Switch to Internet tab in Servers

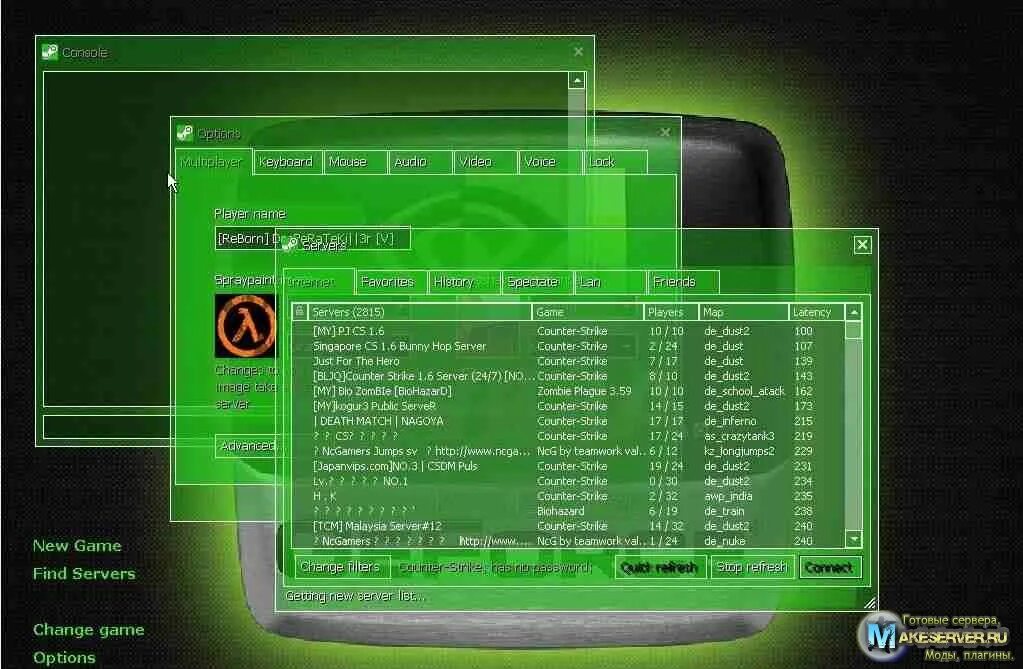click(x=319, y=282)
